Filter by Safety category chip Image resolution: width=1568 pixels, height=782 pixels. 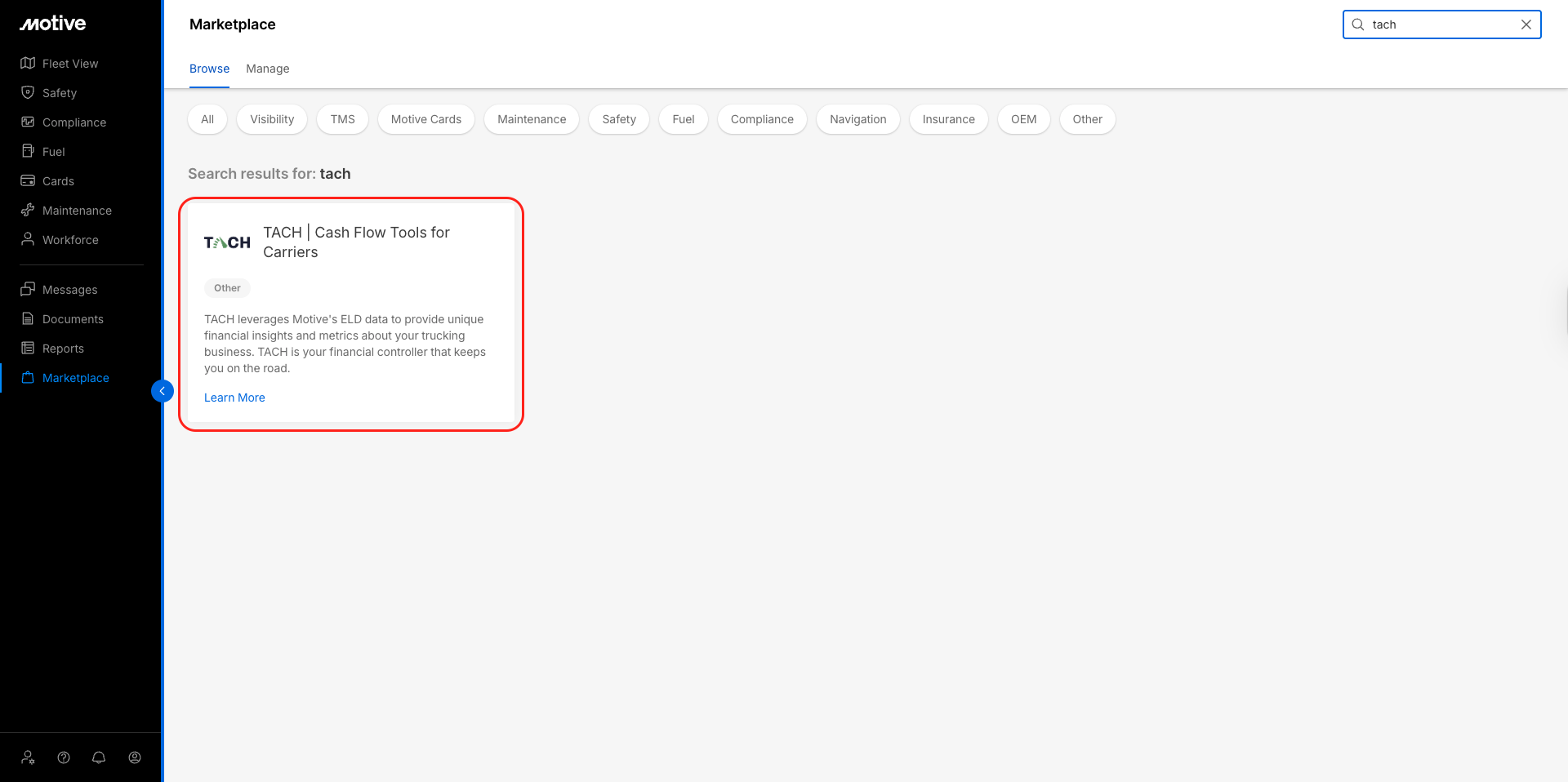619,119
